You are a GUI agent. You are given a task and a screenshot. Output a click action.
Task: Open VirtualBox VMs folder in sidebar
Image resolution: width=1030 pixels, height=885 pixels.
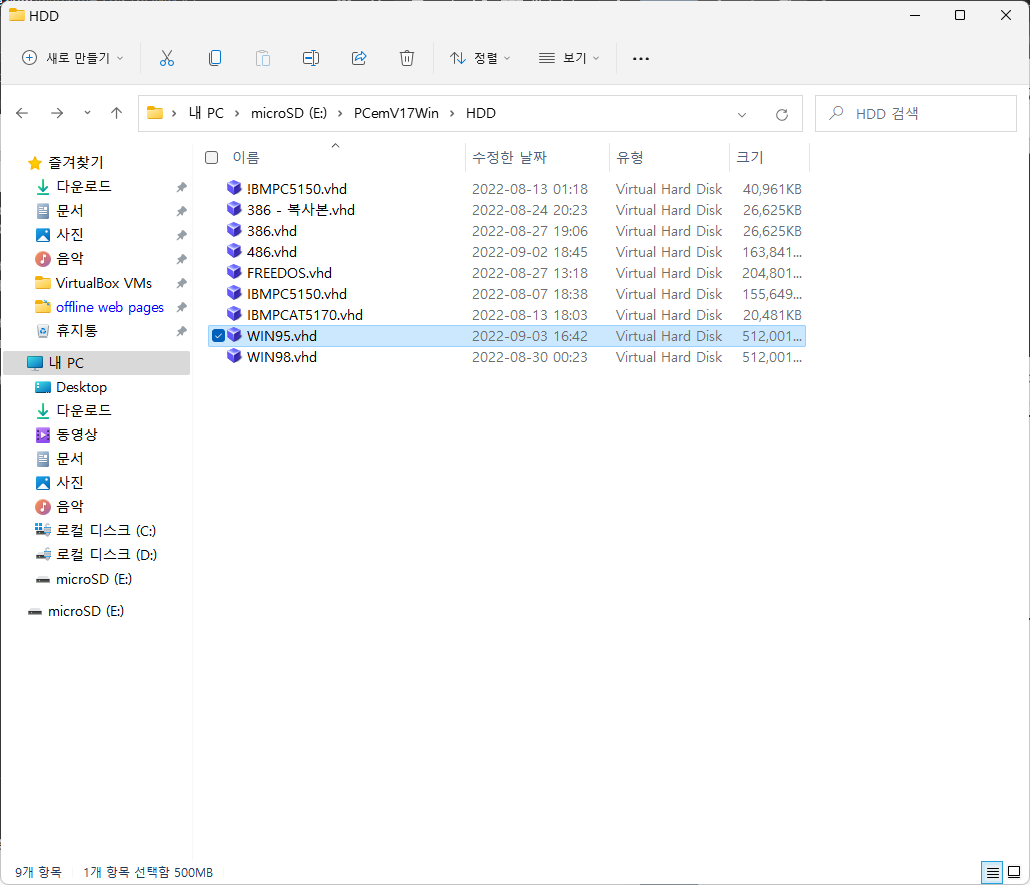click(103, 283)
